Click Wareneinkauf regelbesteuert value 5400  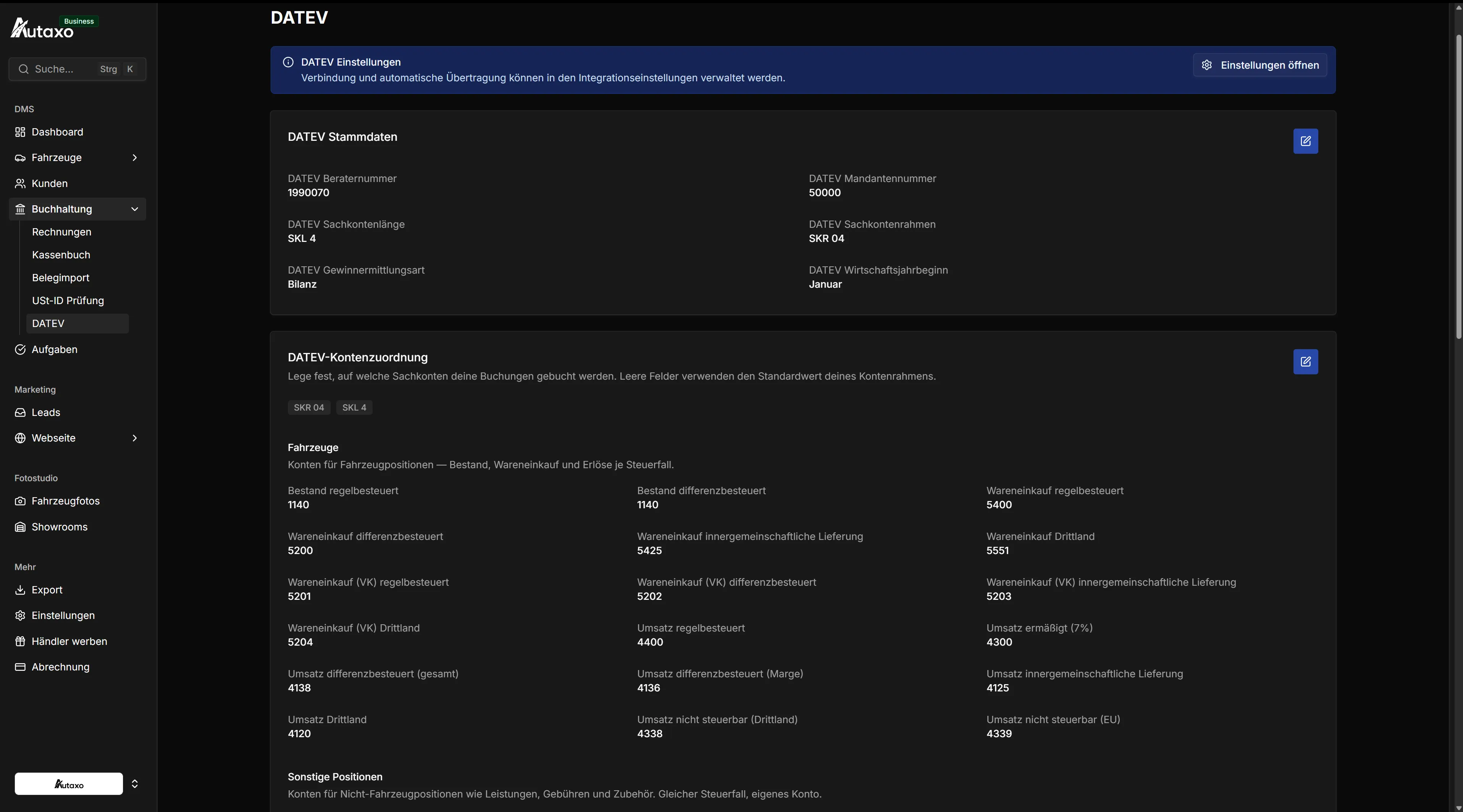(x=999, y=505)
